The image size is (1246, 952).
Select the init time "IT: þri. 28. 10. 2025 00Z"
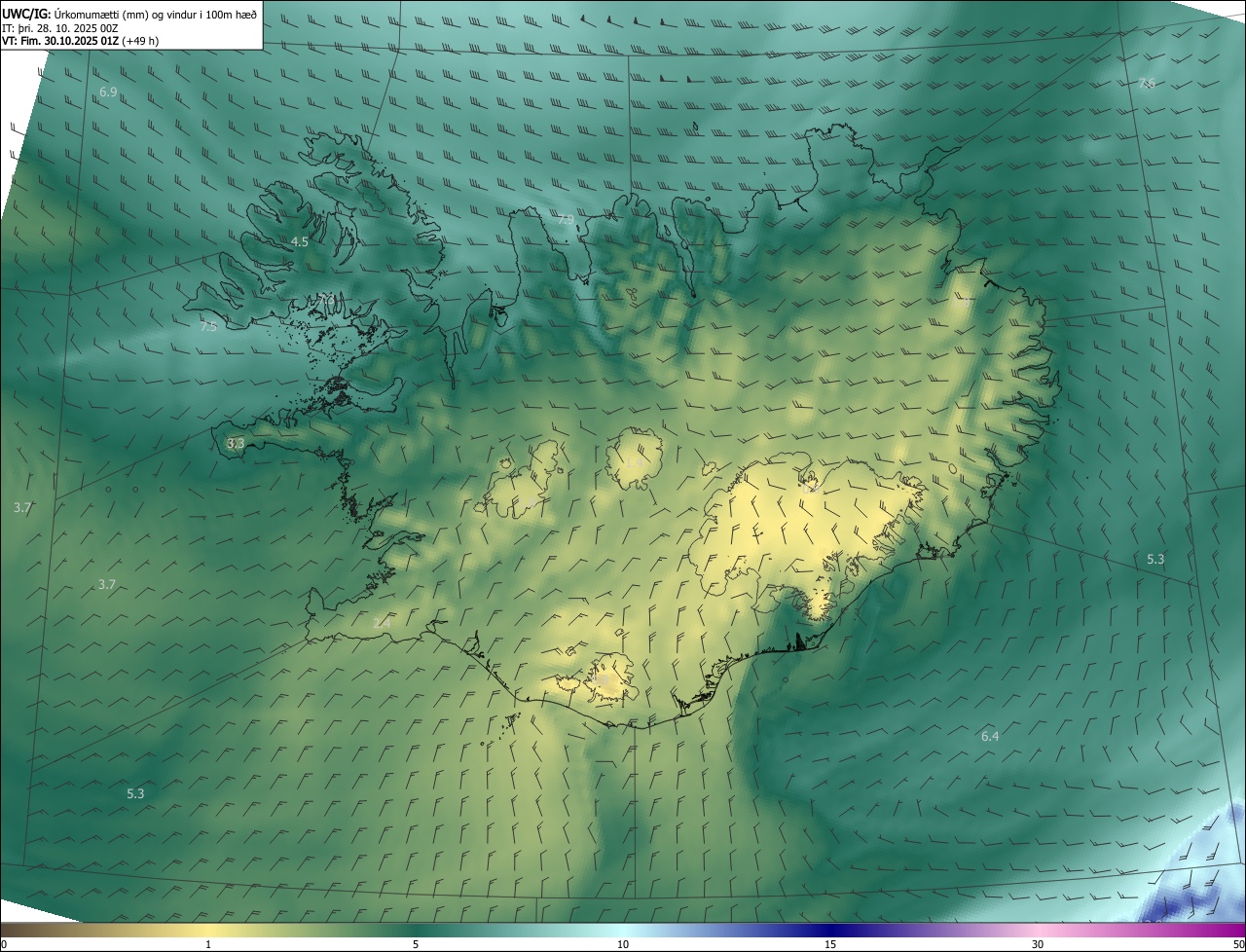[x=60, y=27]
